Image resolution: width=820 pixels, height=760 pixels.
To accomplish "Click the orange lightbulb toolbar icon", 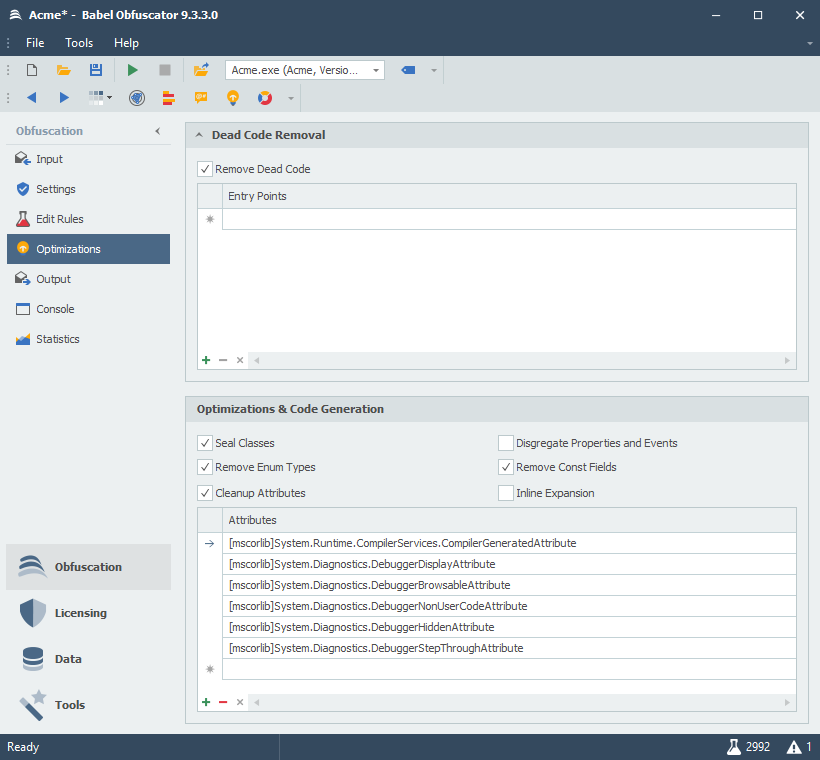I will pos(233,98).
